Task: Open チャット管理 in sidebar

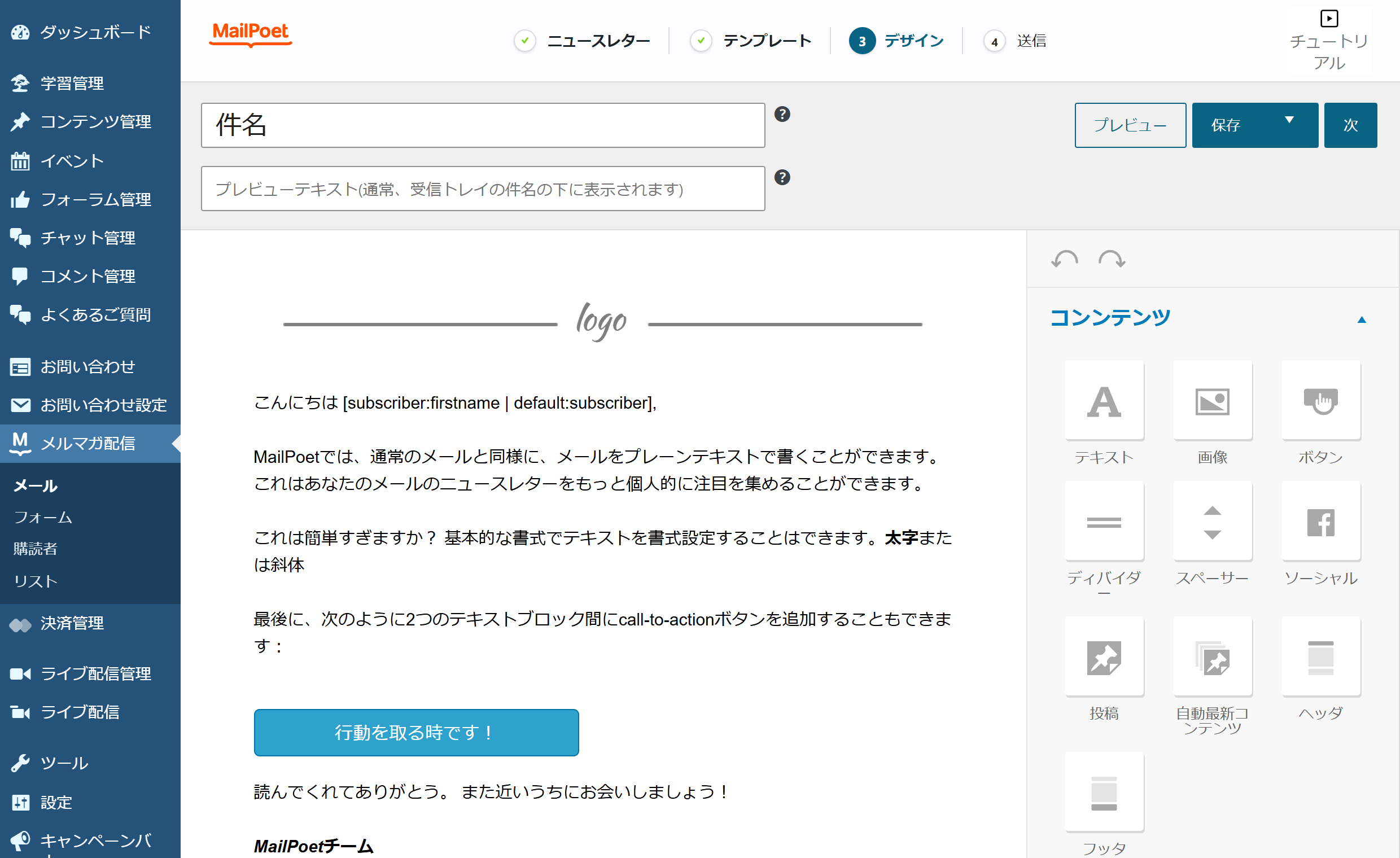Action: (x=90, y=238)
